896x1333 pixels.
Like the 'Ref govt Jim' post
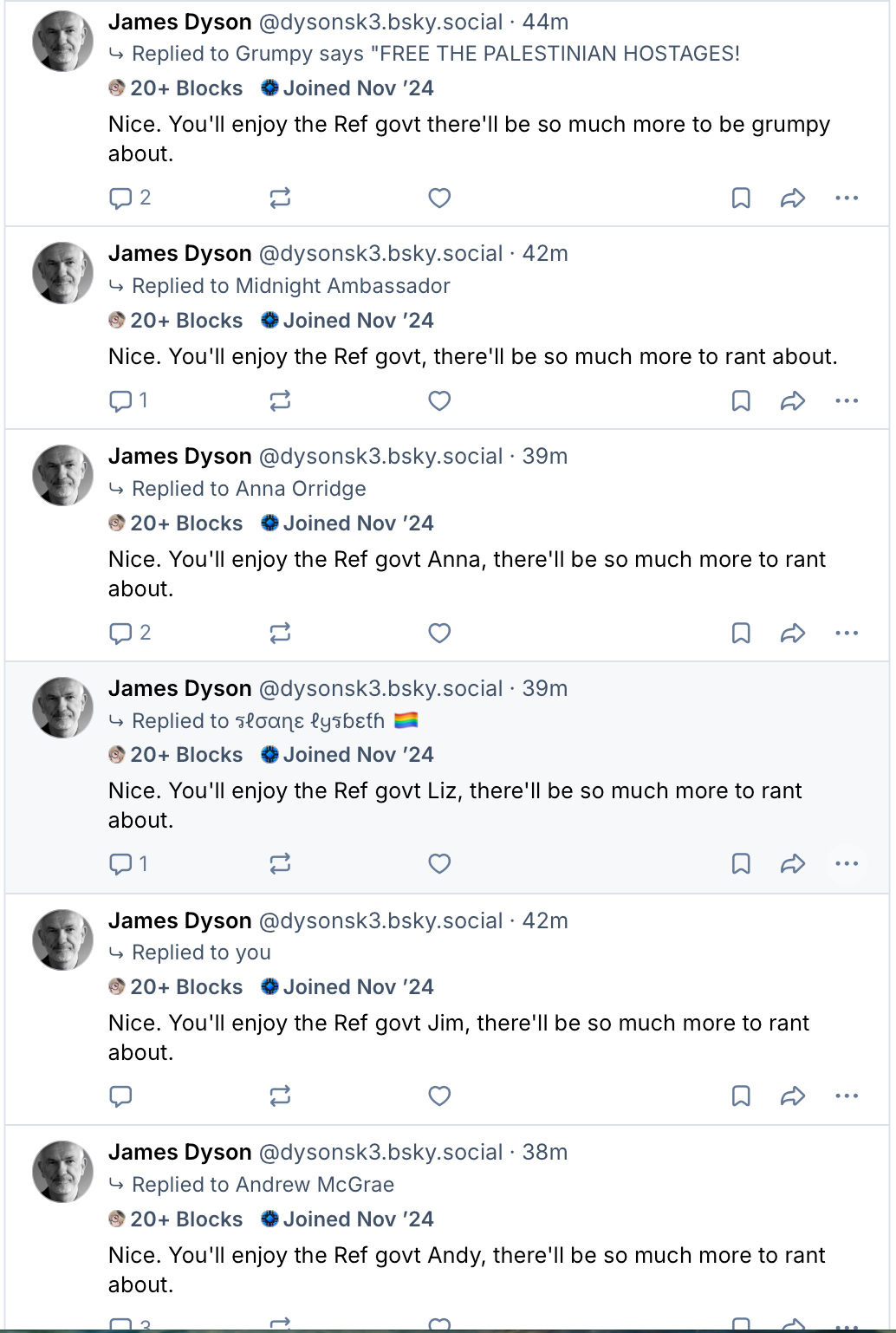point(439,1096)
